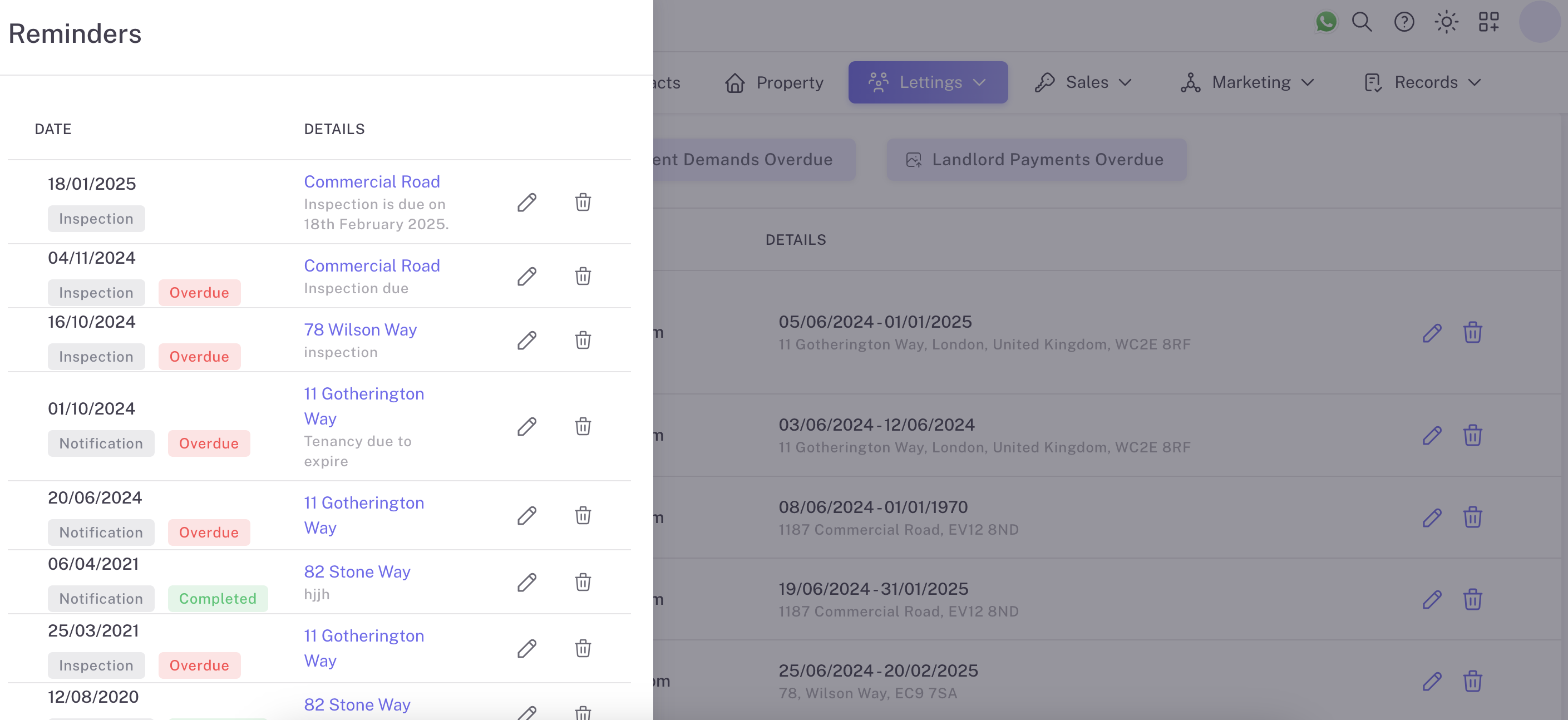This screenshot has height=720, width=1568.
Task: Delete the 25/03/2021 inspection reminder
Action: pyautogui.click(x=583, y=648)
